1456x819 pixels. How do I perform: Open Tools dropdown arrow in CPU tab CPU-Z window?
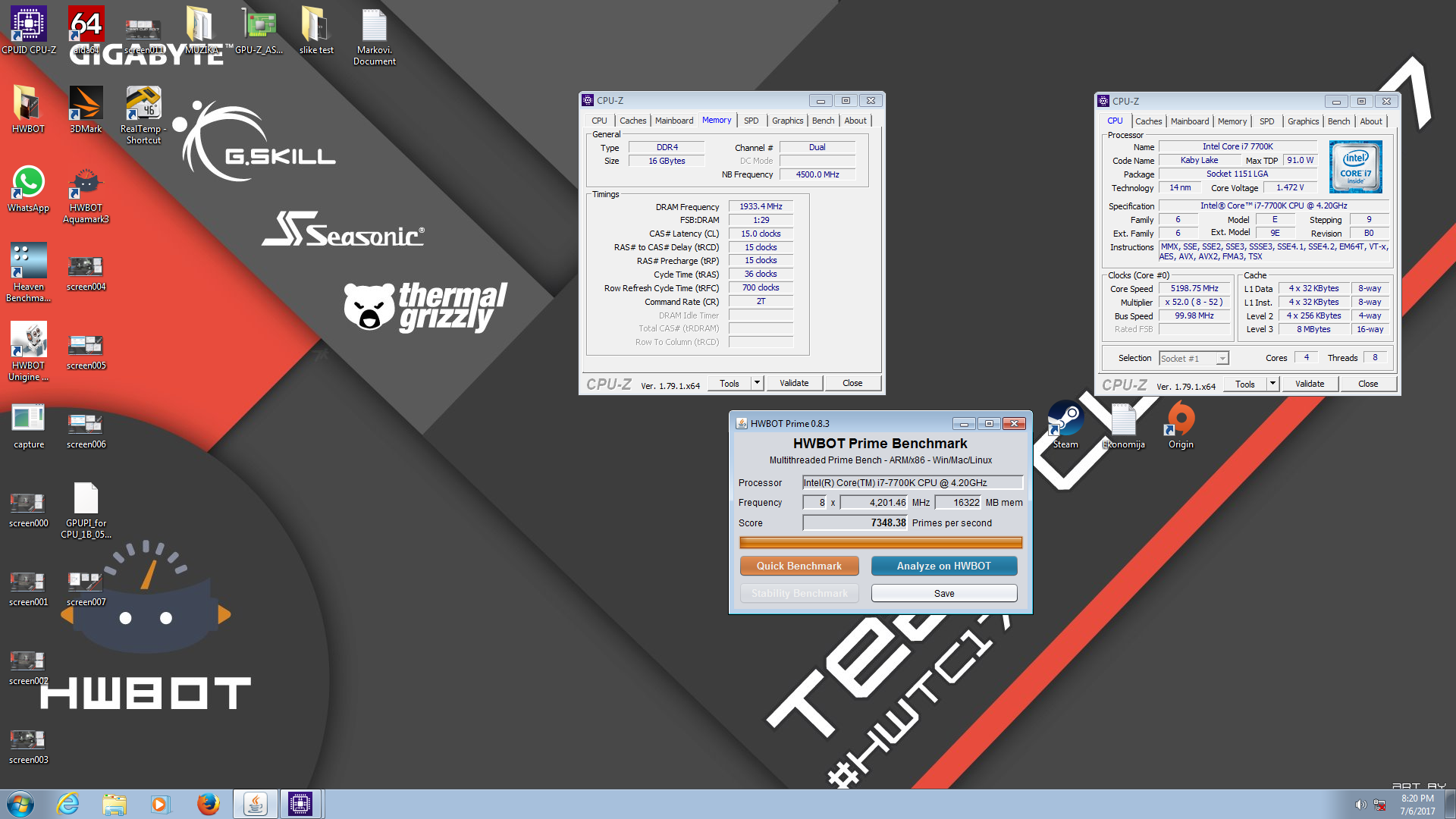click(x=1272, y=384)
